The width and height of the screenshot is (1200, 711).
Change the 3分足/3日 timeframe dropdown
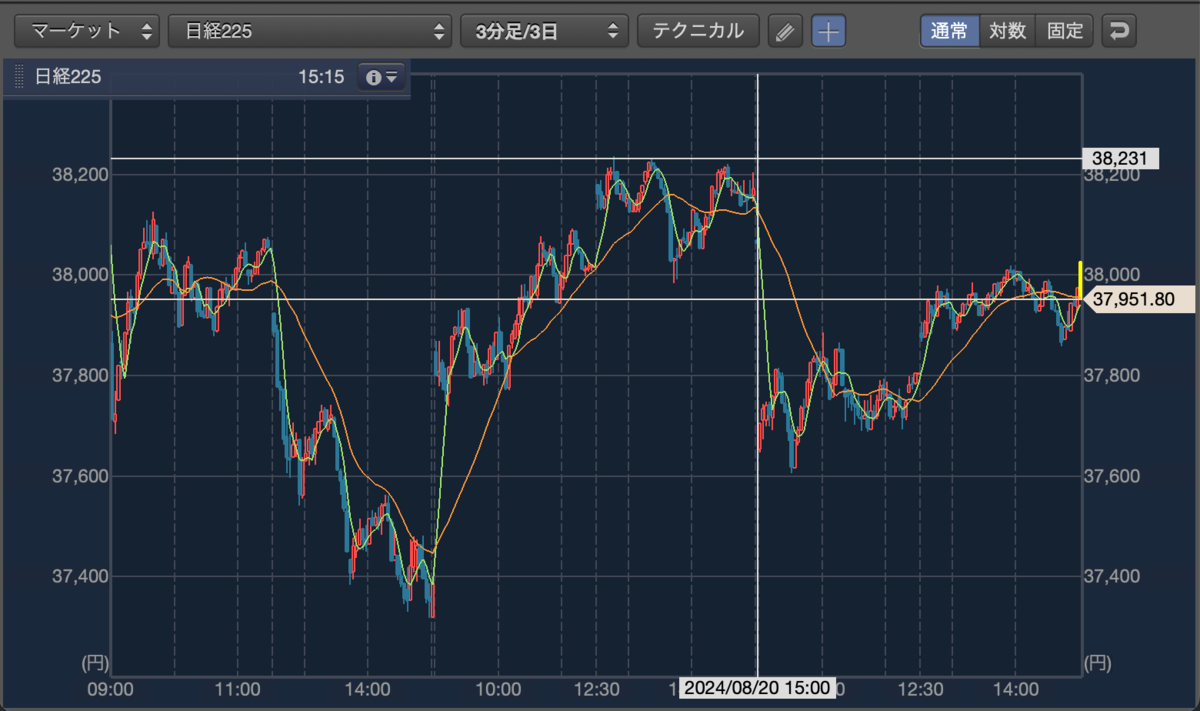point(545,31)
